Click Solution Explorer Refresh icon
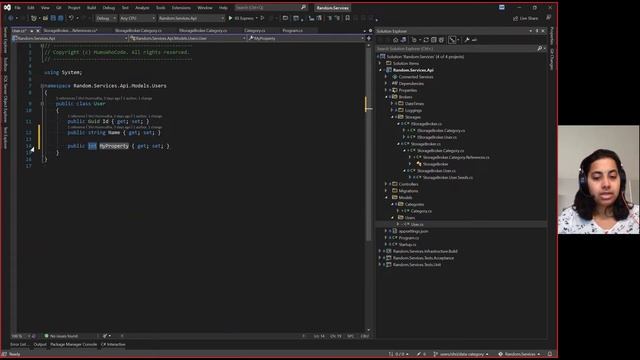This screenshot has height=360, width=640. pos(426,40)
